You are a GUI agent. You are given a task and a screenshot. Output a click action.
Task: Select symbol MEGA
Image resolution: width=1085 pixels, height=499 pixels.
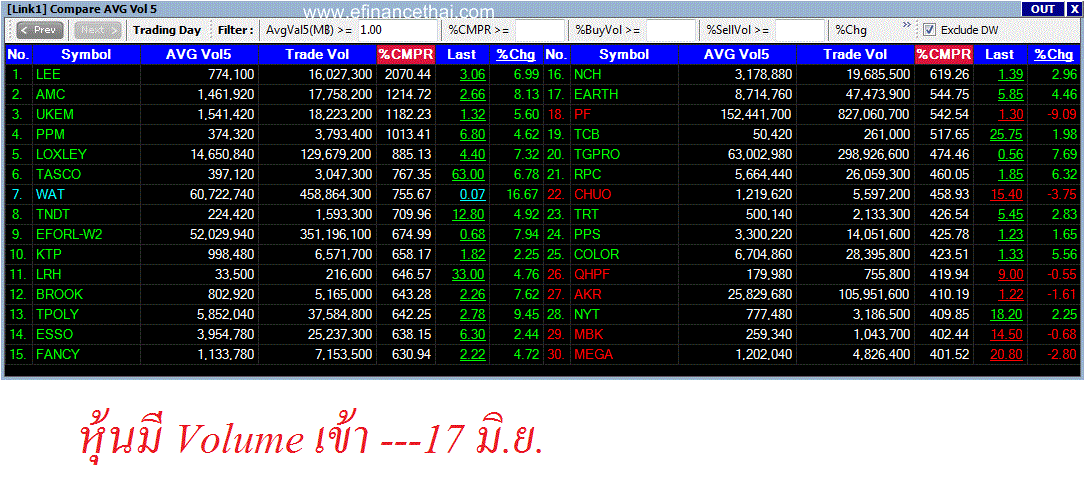point(593,355)
